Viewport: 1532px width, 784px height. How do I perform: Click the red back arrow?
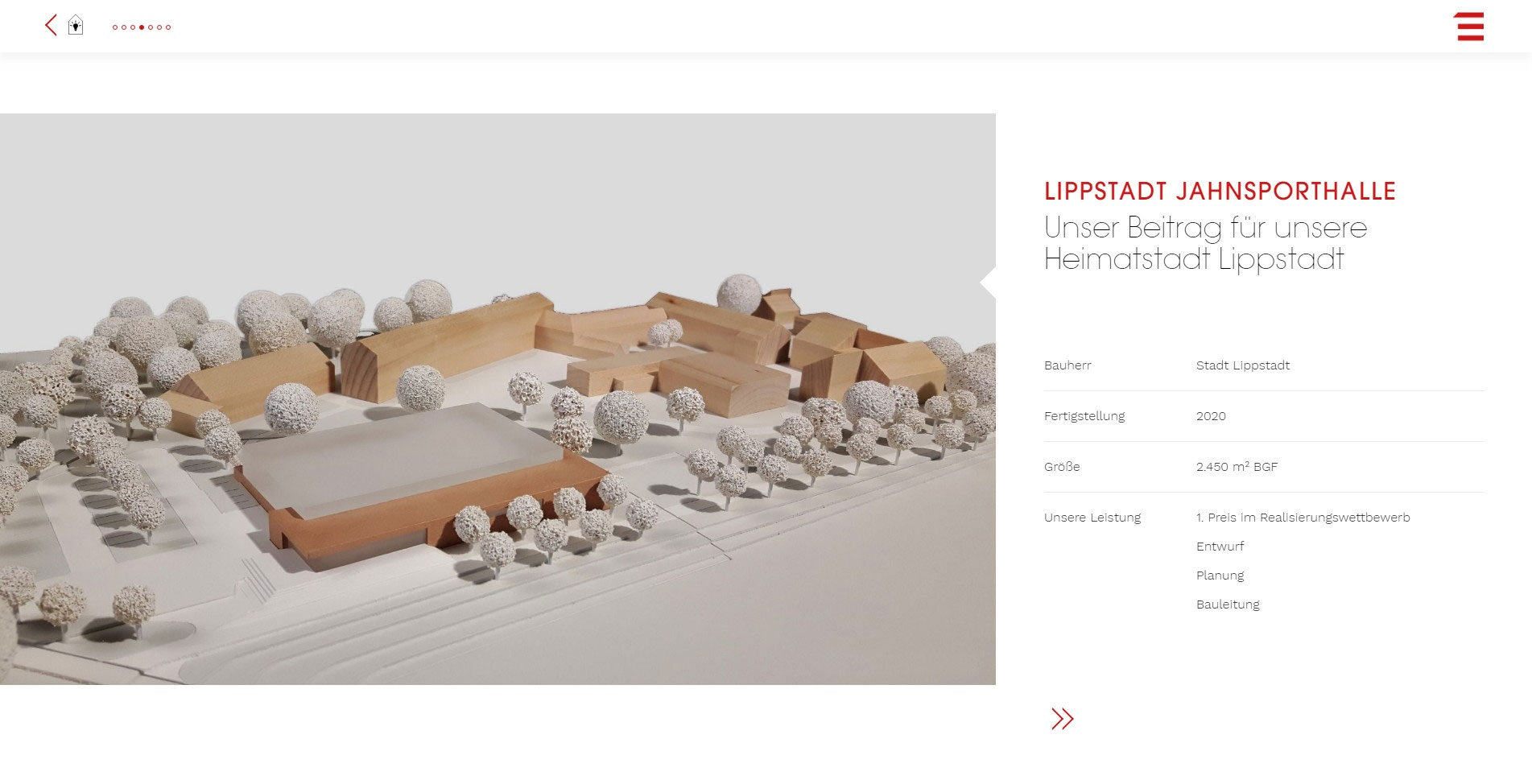click(x=51, y=25)
